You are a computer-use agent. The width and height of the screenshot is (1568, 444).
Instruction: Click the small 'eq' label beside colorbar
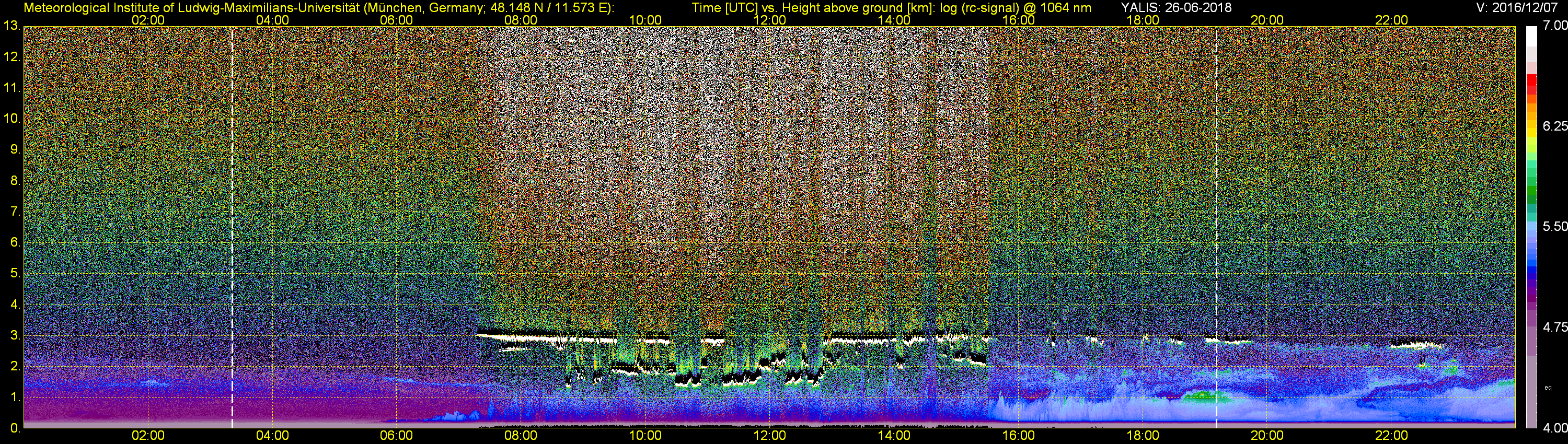[x=1548, y=388]
